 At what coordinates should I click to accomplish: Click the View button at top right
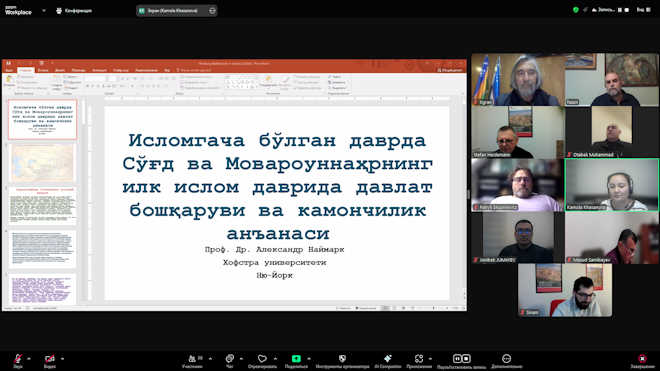pyautogui.click(x=644, y=10)
